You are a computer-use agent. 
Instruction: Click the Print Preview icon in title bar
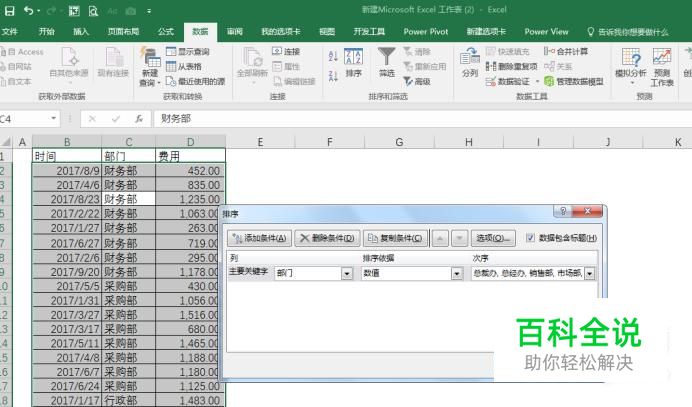coord(93,11)
